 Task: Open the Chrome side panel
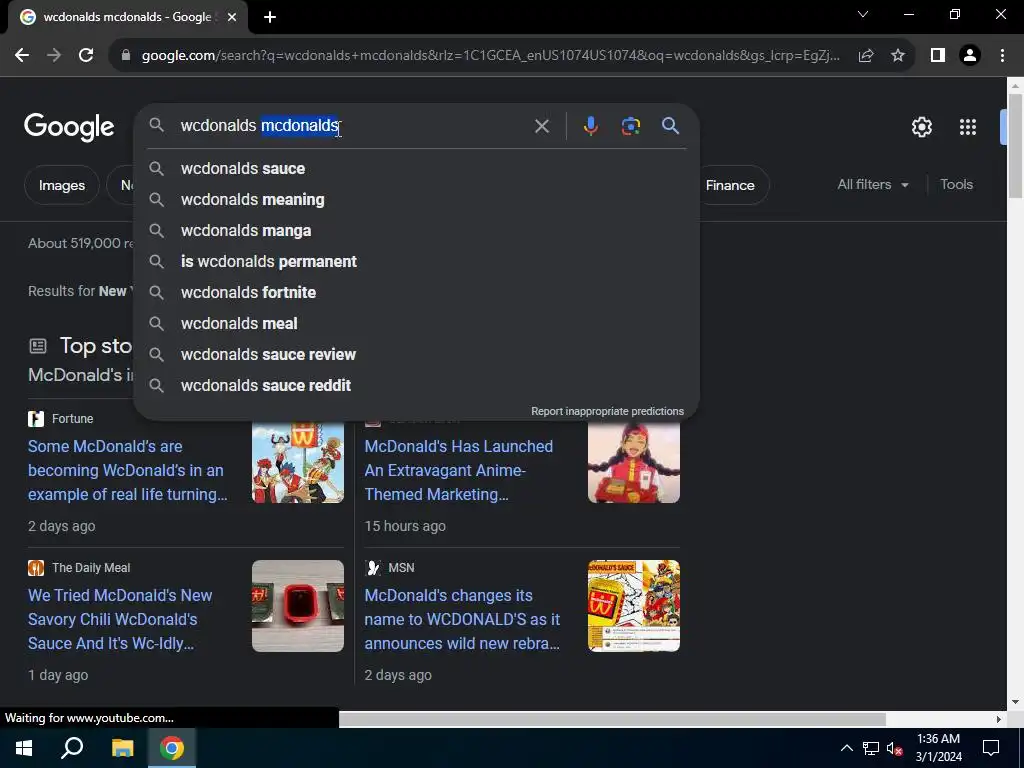point(938,56)
